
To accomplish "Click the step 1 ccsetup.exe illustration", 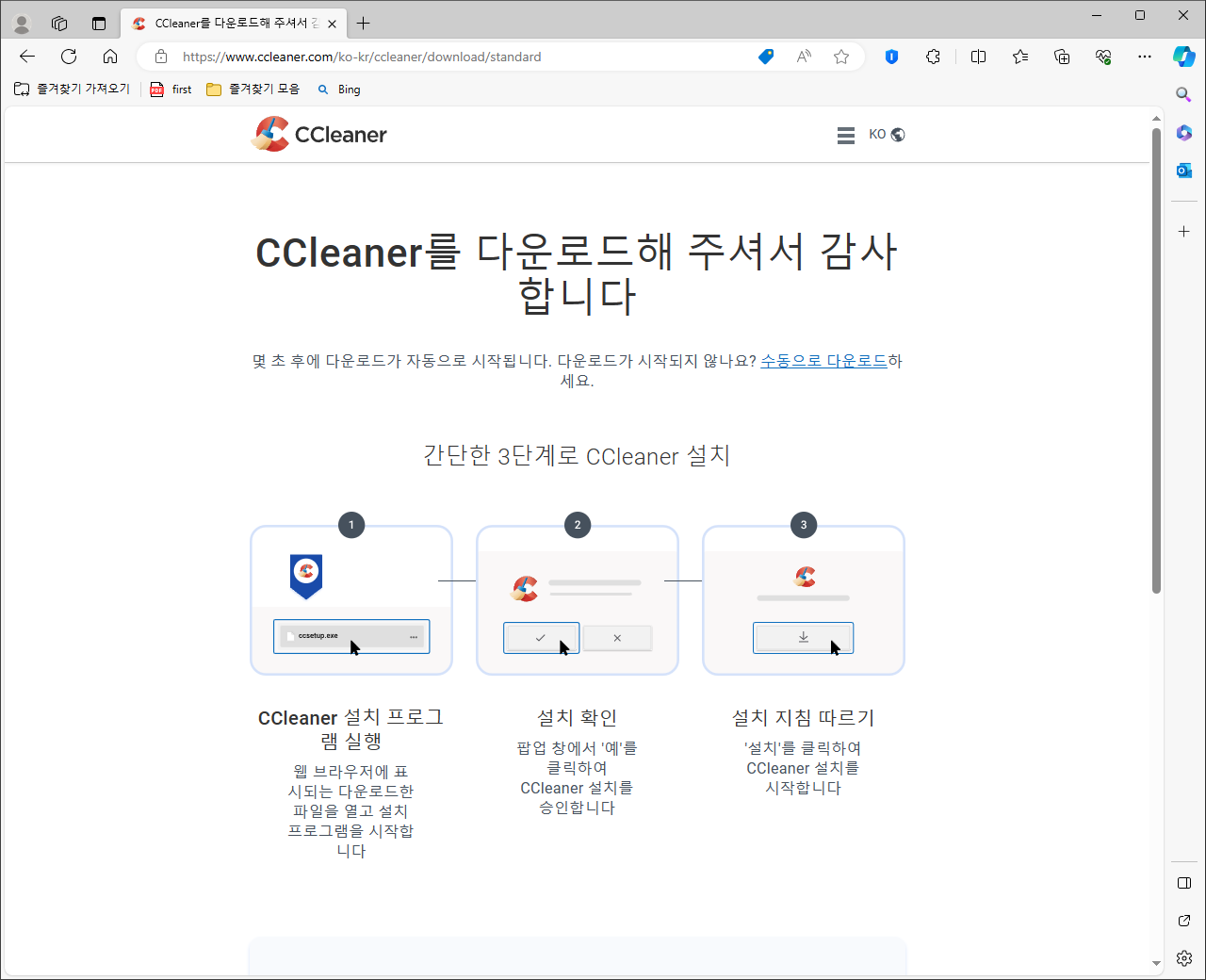I will pos(351,600).
